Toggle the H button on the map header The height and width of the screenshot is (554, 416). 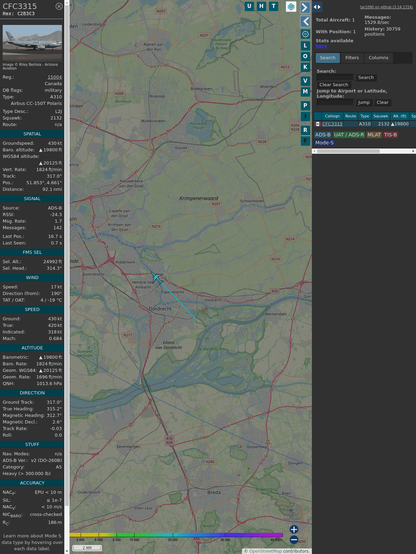click(261, 6)
